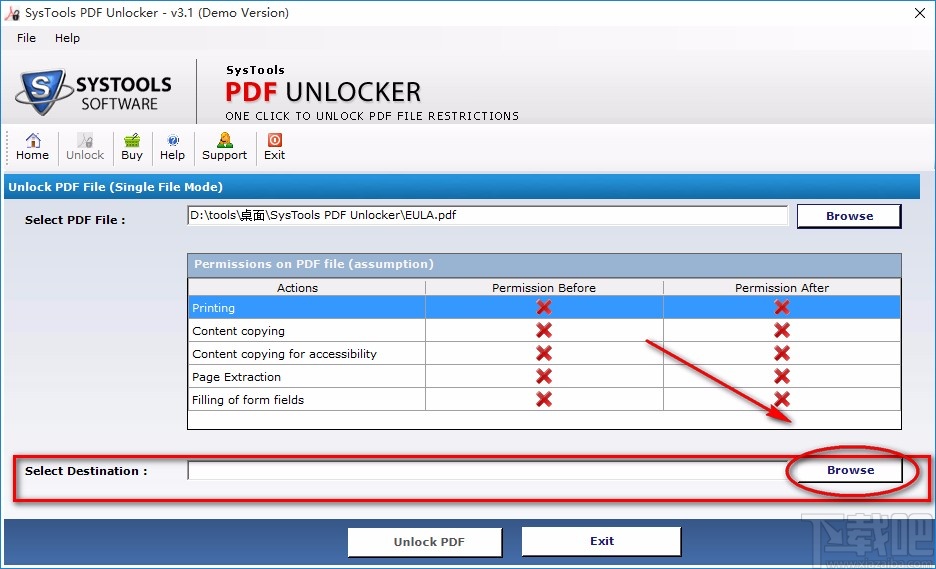This screenshot has width=936, height=569.
Task: Open the Buy basket icon
Action: [x=132, y=147]
